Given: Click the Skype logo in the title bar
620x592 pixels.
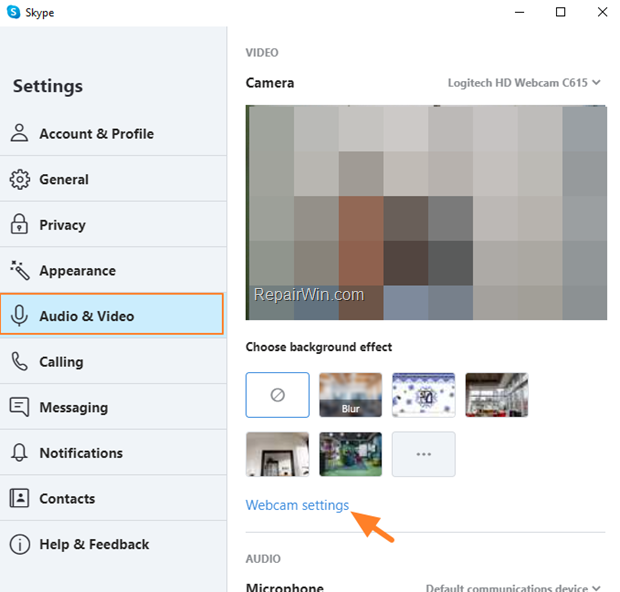Looking at the screenshot, I should click(13, 12).
